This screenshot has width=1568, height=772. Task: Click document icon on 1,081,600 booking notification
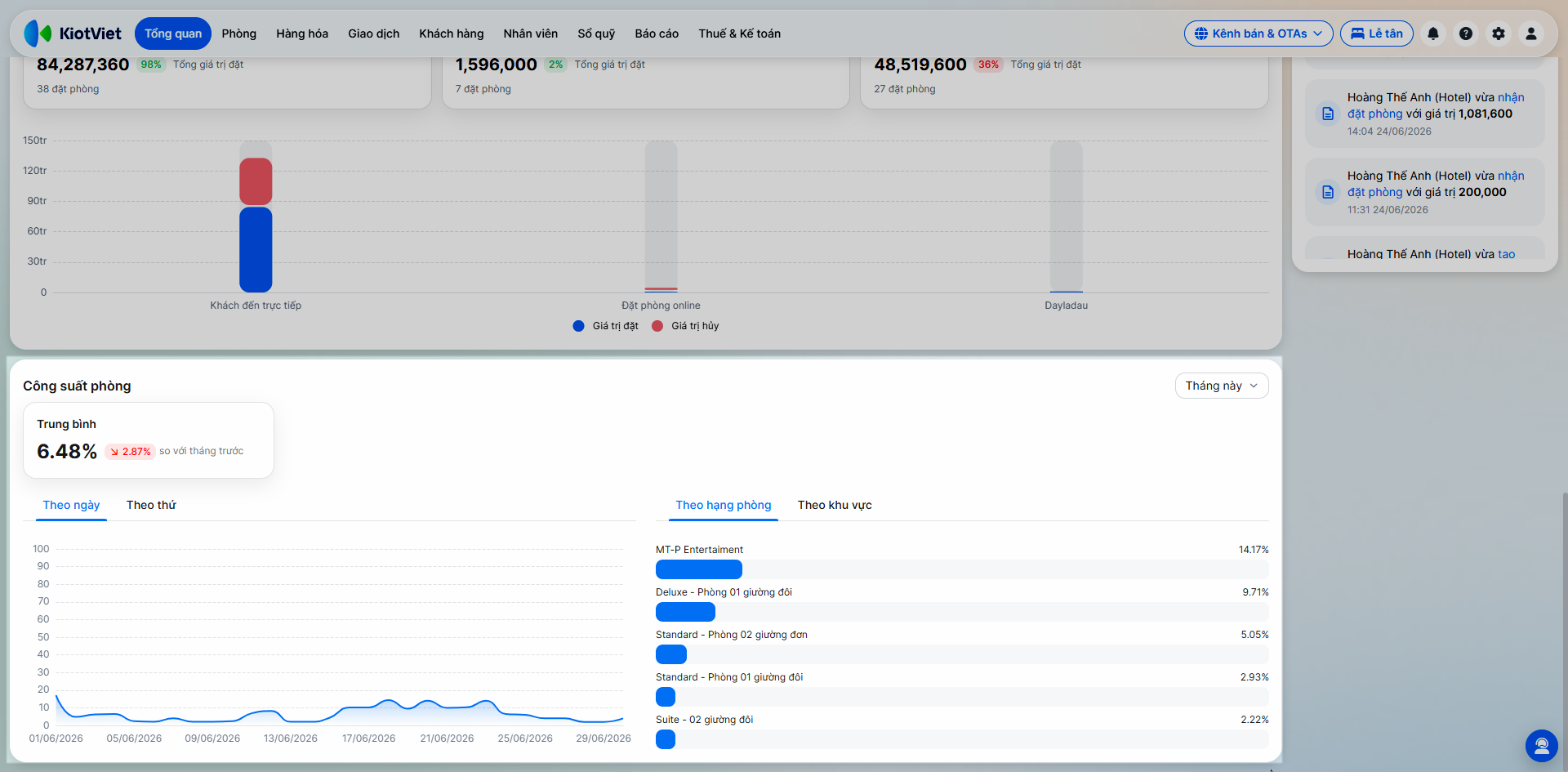[1328, 114]
